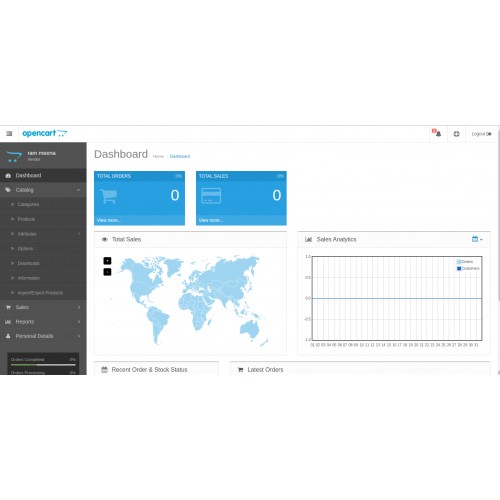
Task: Expand the Personal Details sidebar menu
Action: click(43, 336)
